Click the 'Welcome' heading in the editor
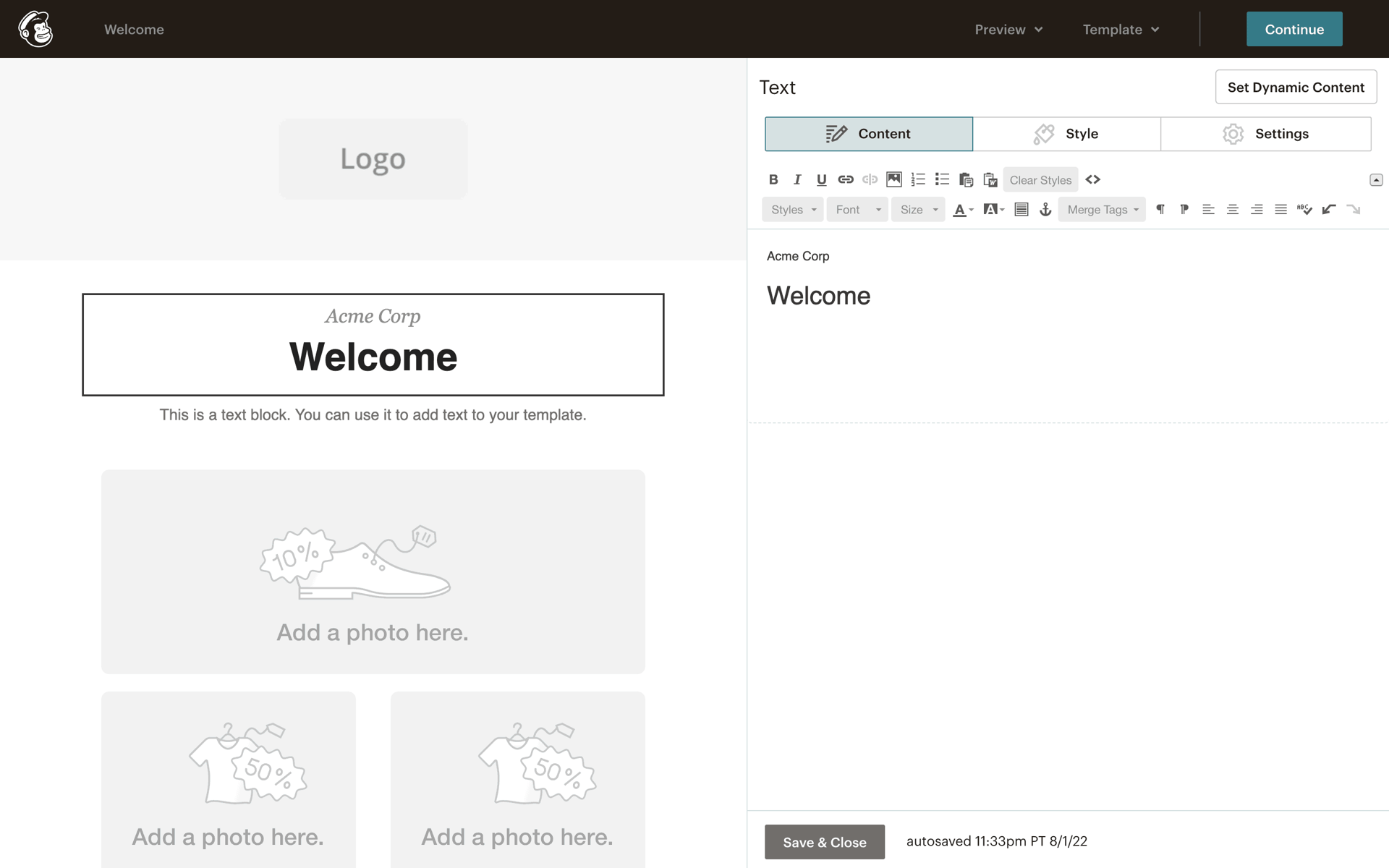 [x=818, y=295]
